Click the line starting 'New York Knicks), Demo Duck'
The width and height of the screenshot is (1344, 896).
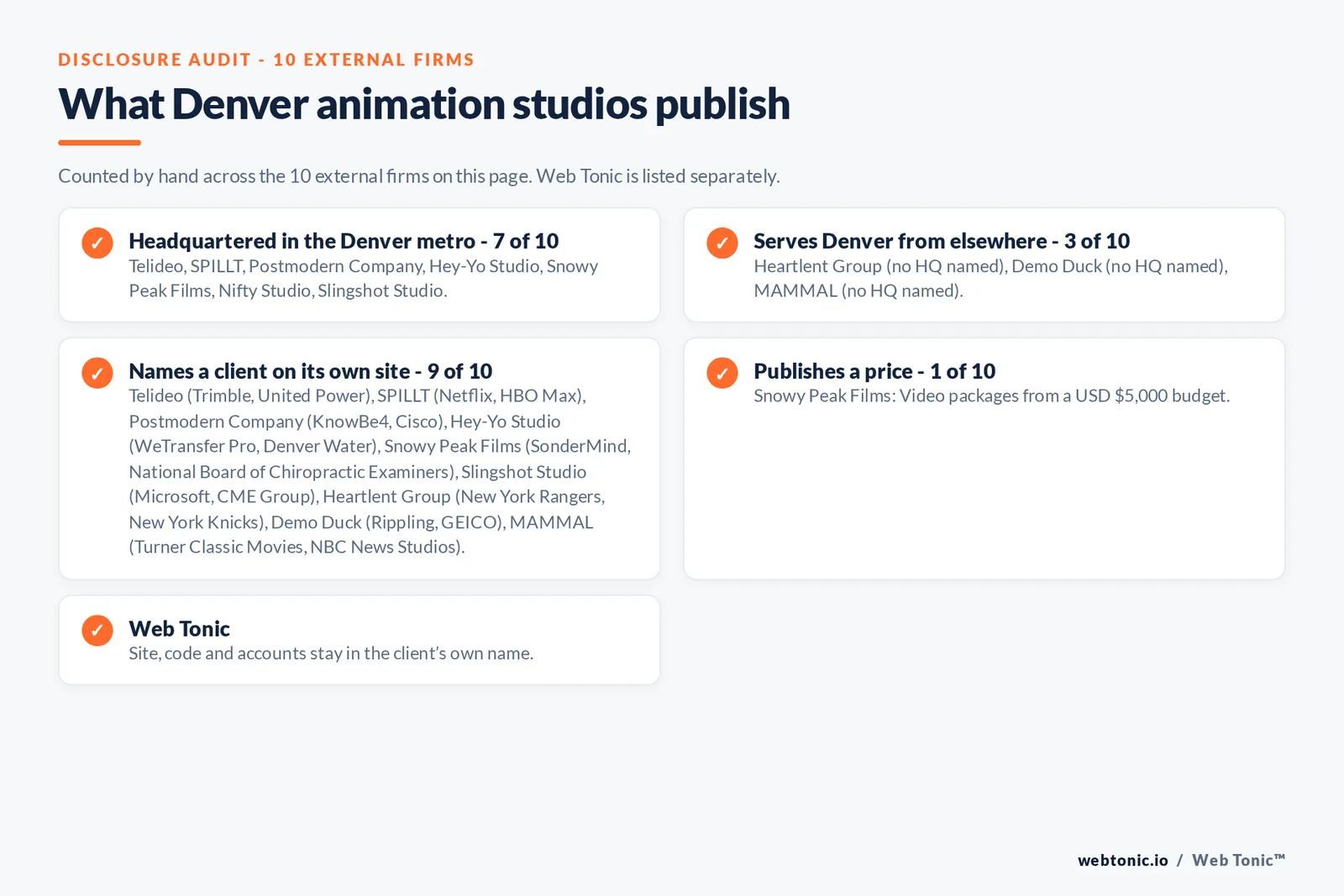361,522
